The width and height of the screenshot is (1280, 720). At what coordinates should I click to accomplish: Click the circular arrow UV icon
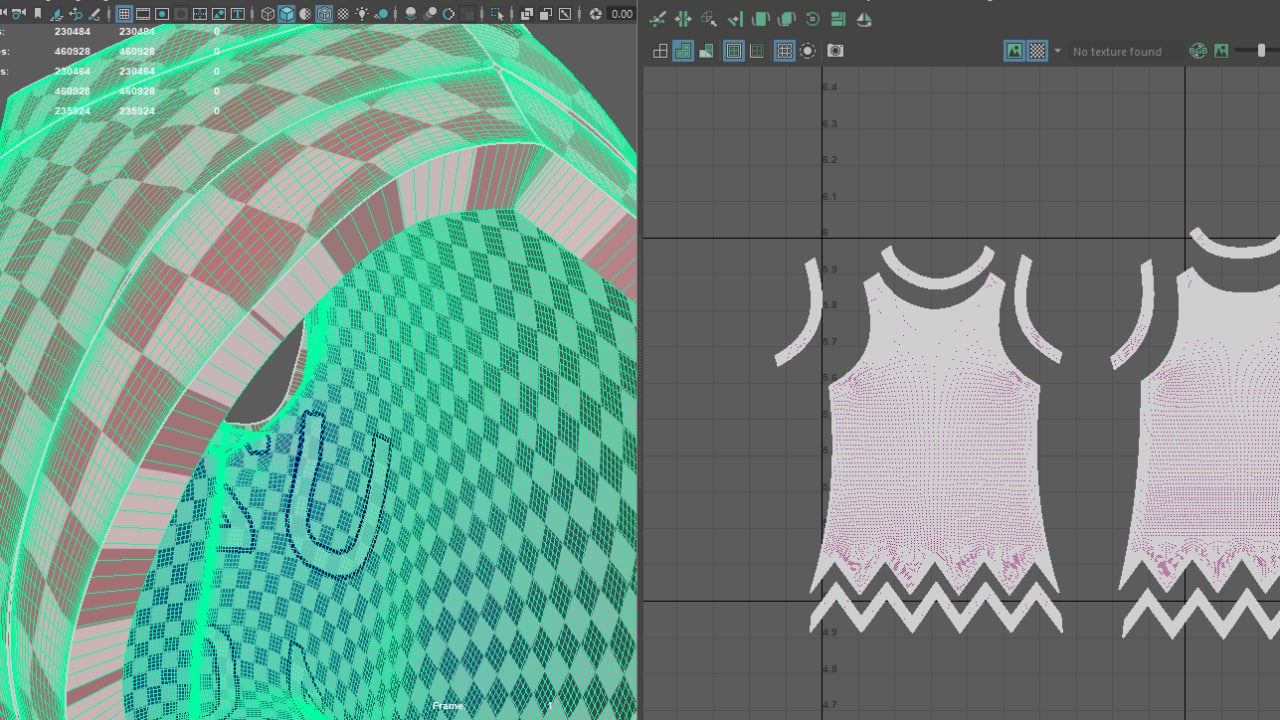click(812, 20)
